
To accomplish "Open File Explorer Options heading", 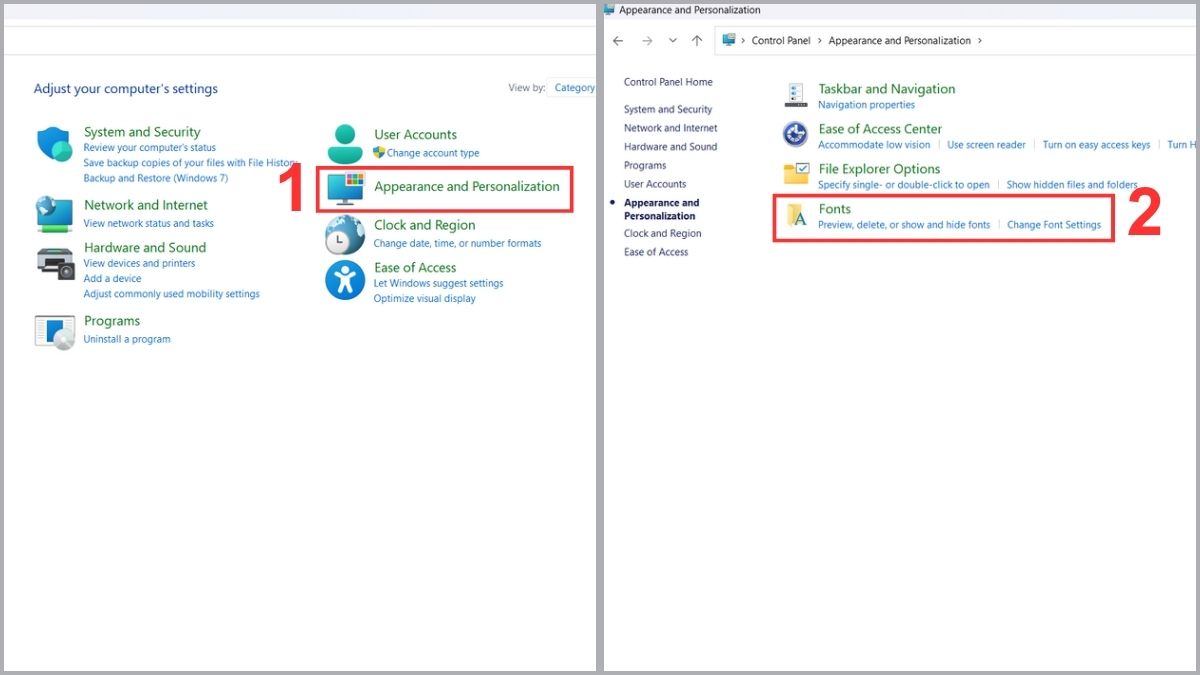I will 879,169.
